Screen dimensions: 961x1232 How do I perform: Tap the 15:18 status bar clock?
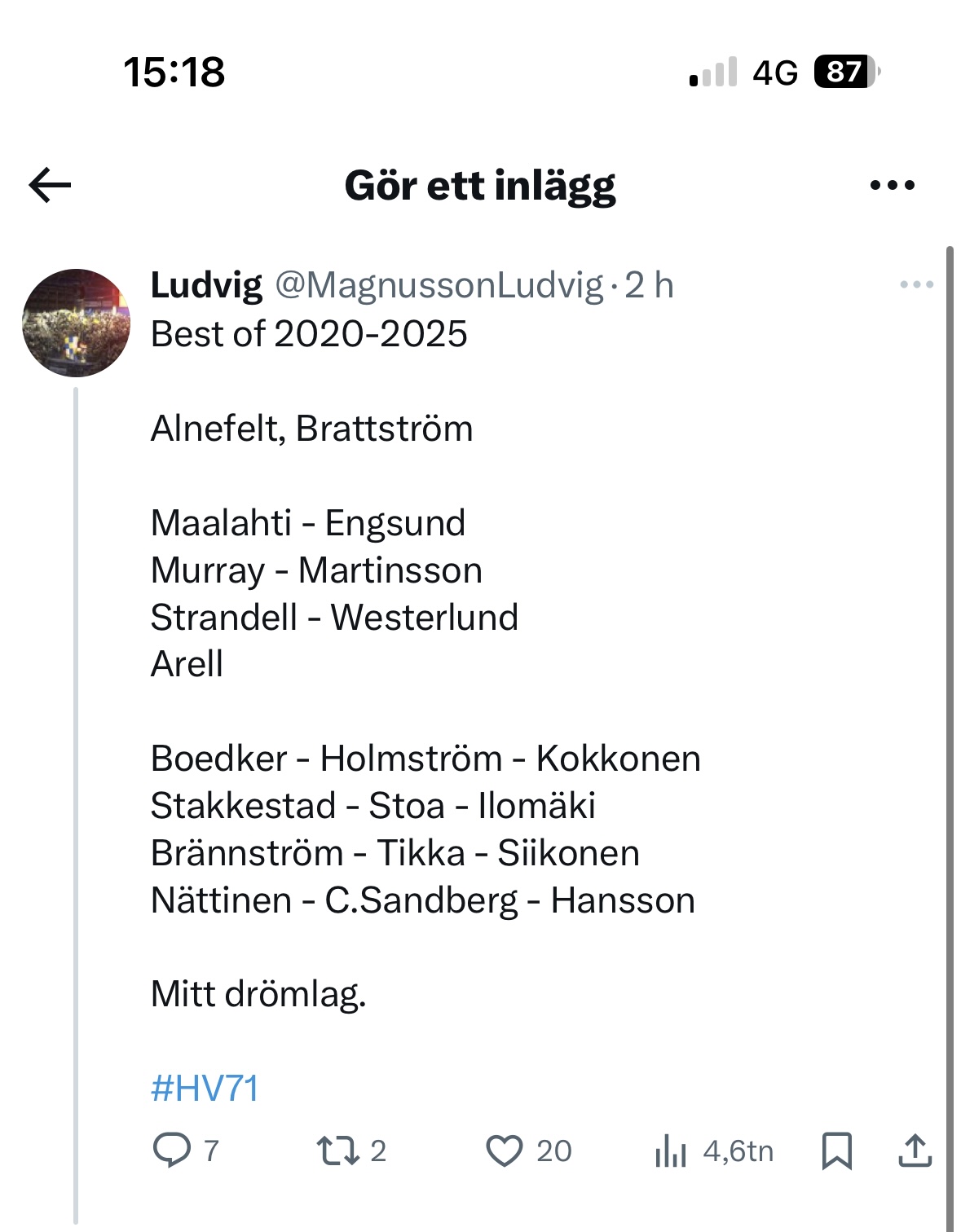pyautogui.click(x=174, y=72)
